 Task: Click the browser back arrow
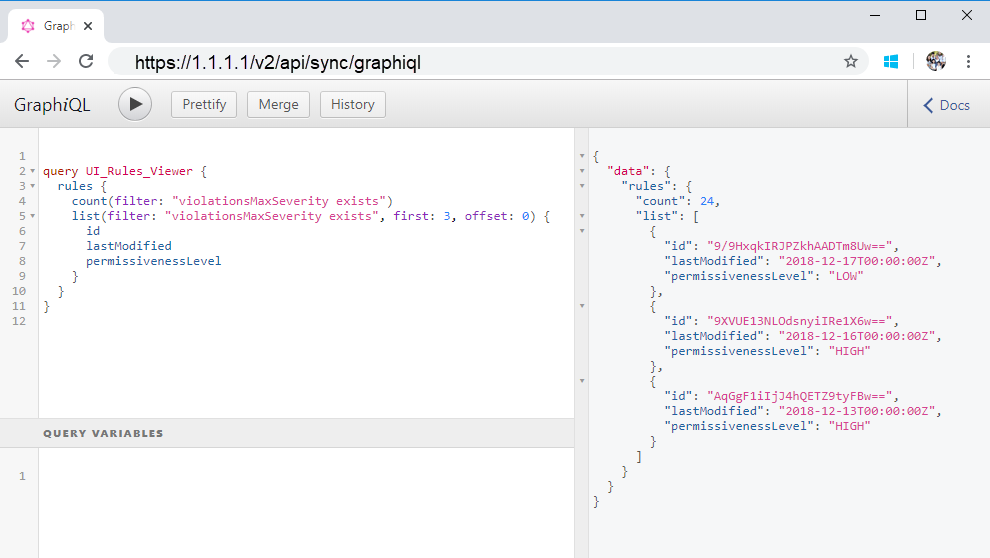pos(22,62)
